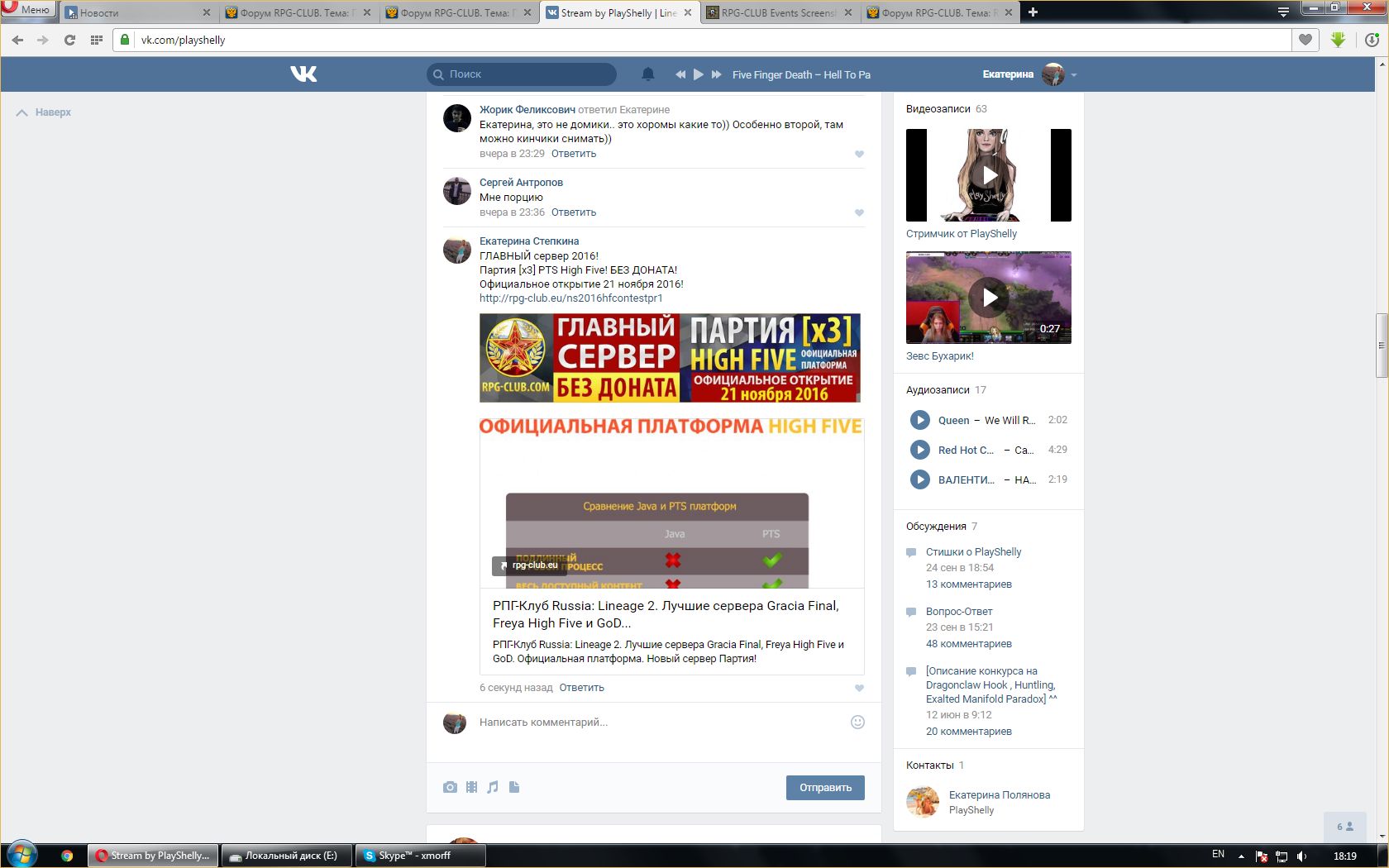This screenshot has width=1389, height=868.
Task: Open the РПГ-Клуб Russia link preview title
Action: pyautogui.click(x=666, y=614)
